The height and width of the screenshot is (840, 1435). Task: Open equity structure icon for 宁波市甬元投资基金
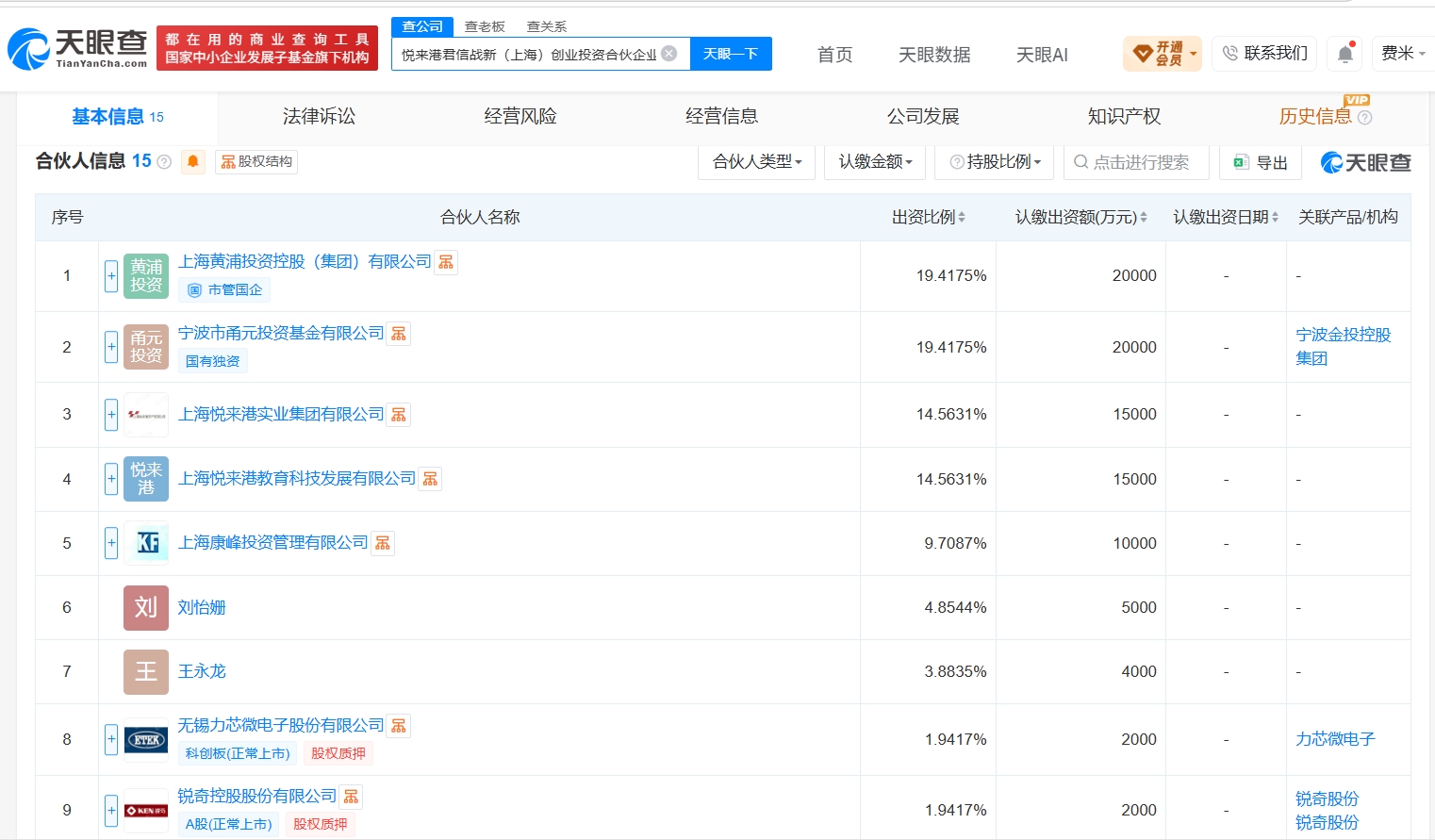point(399,334)
